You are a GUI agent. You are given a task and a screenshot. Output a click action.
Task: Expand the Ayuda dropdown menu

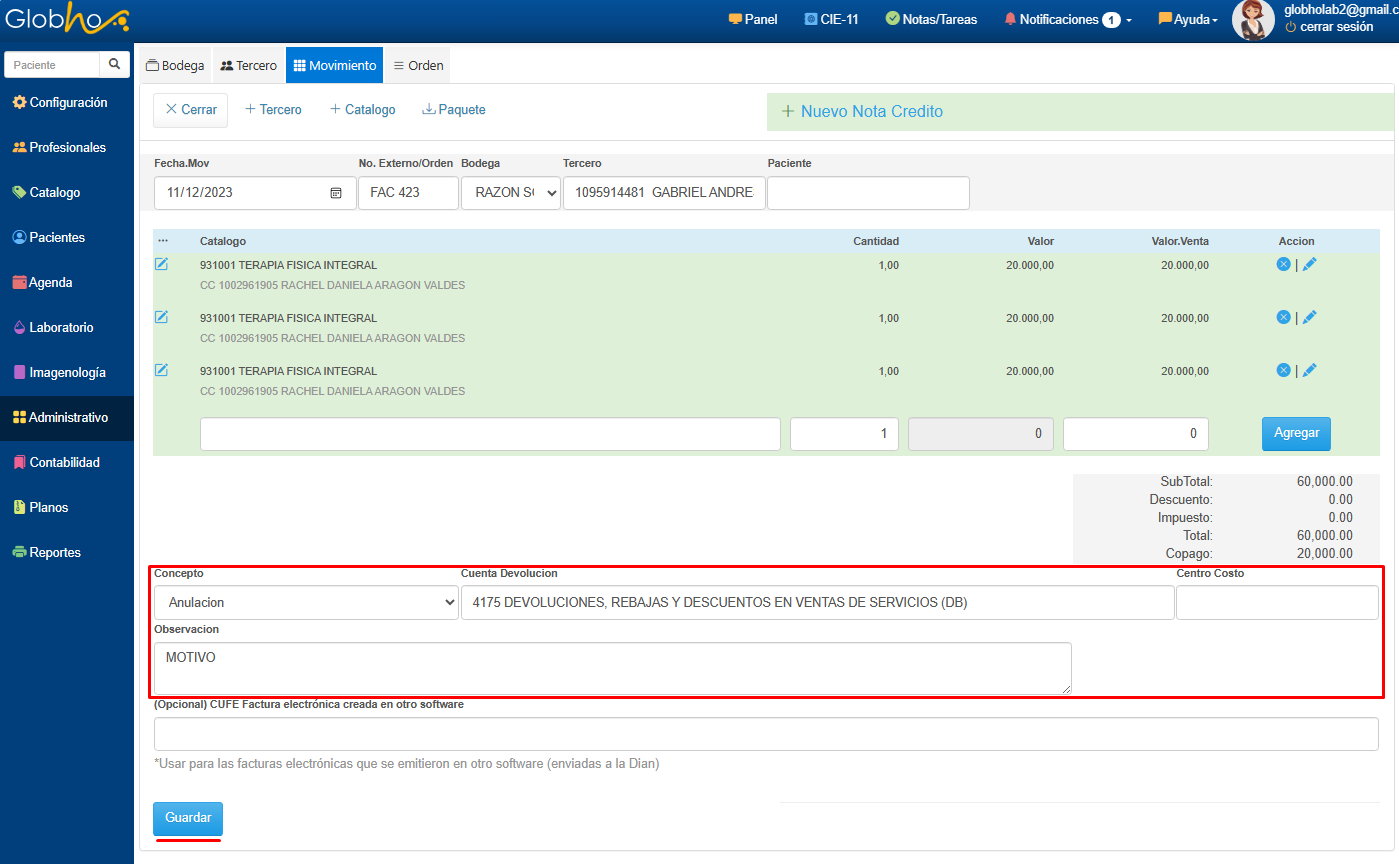[1188, 19]
